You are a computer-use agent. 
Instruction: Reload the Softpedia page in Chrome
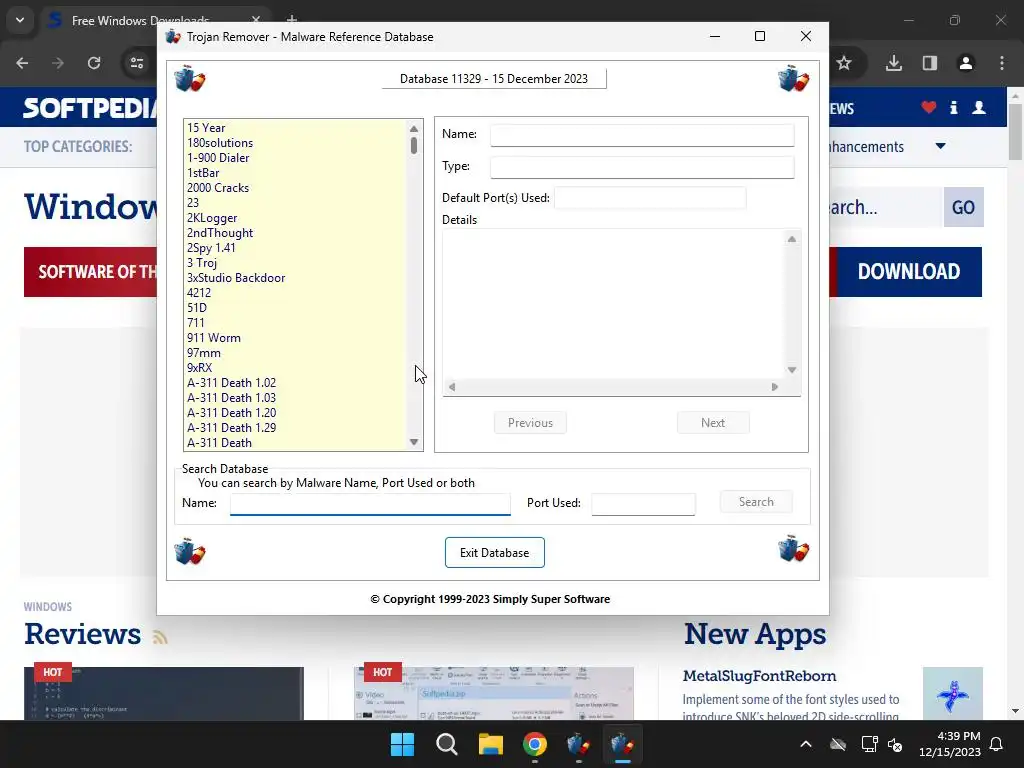point(94,63)
